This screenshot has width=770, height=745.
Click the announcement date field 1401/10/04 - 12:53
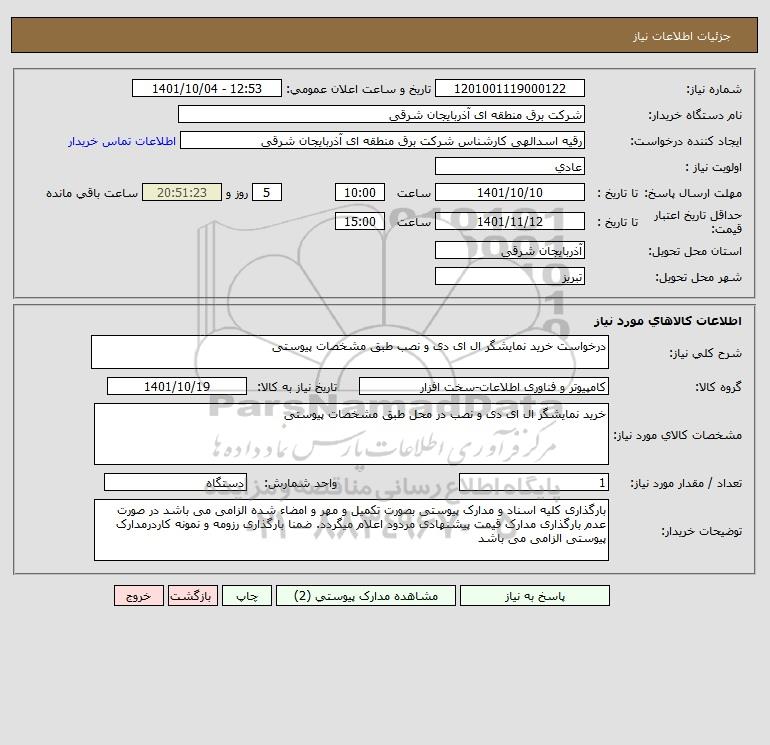(x=207, y=88)
